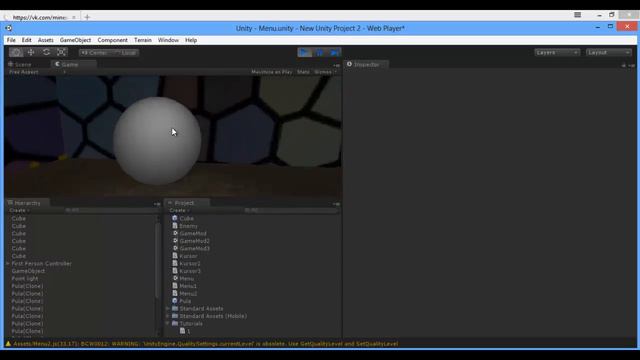The width and height of the screenshot is (640, 360).
Task: Open the Window menu
Action: point(168,40)
